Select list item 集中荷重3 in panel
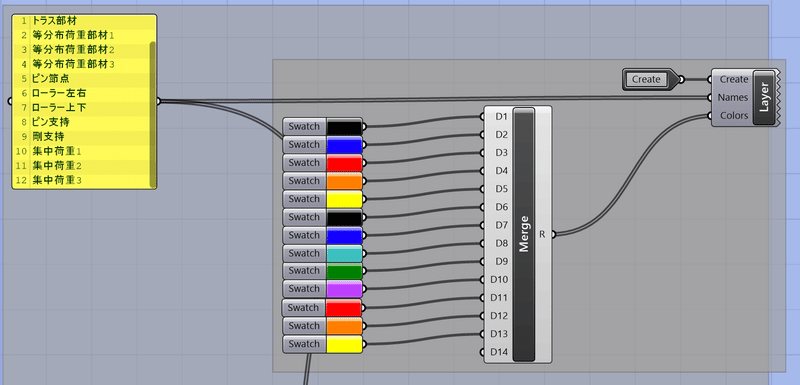The image size is (800, 385). (57, 180)
